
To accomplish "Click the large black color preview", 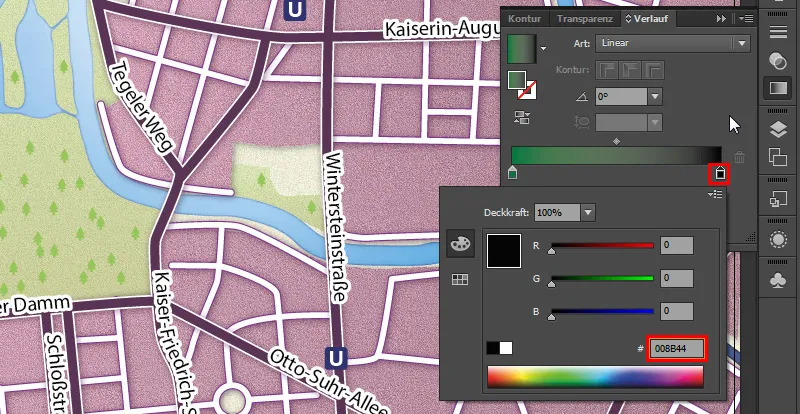I will (x=504, y=251).
